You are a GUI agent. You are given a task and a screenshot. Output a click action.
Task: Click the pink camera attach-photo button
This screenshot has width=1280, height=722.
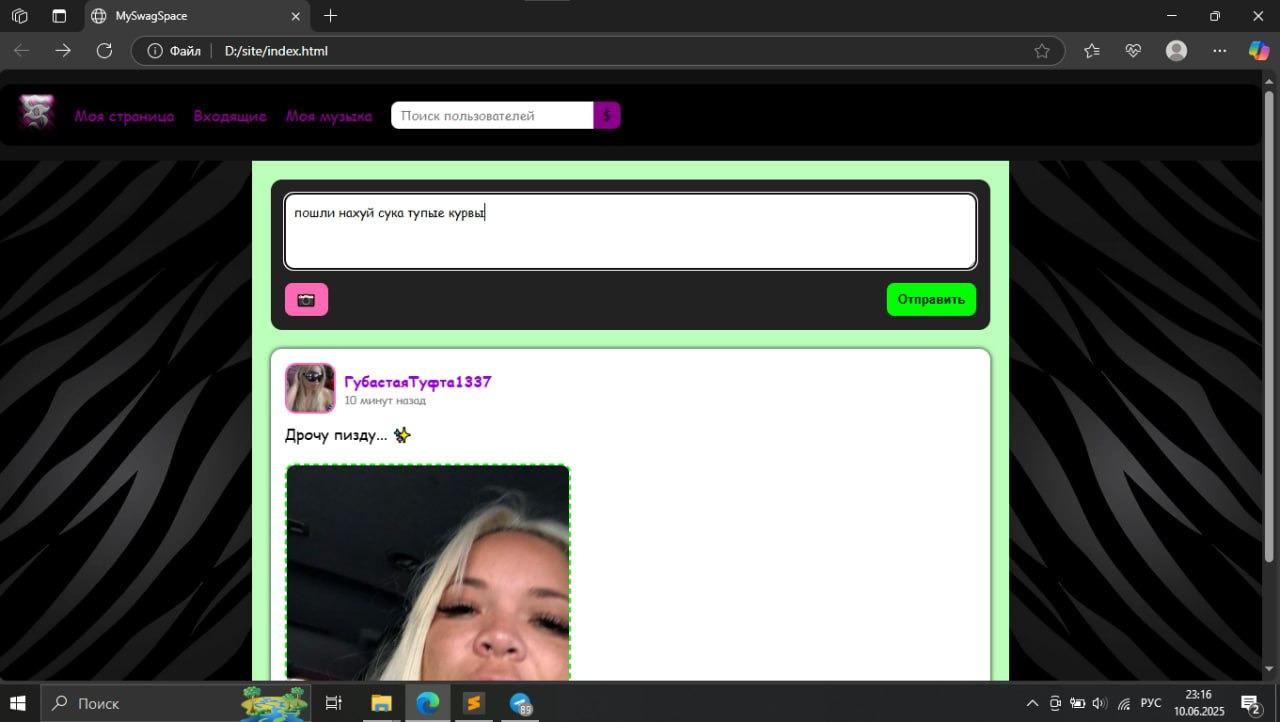point(306,299)
